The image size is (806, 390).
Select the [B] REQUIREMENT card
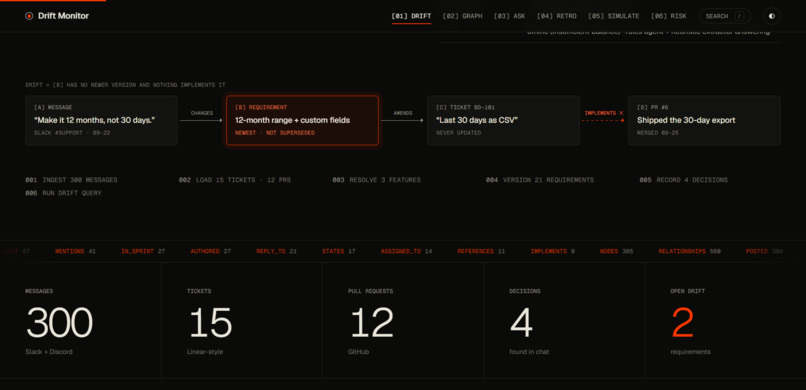click(x=302, y=120)
